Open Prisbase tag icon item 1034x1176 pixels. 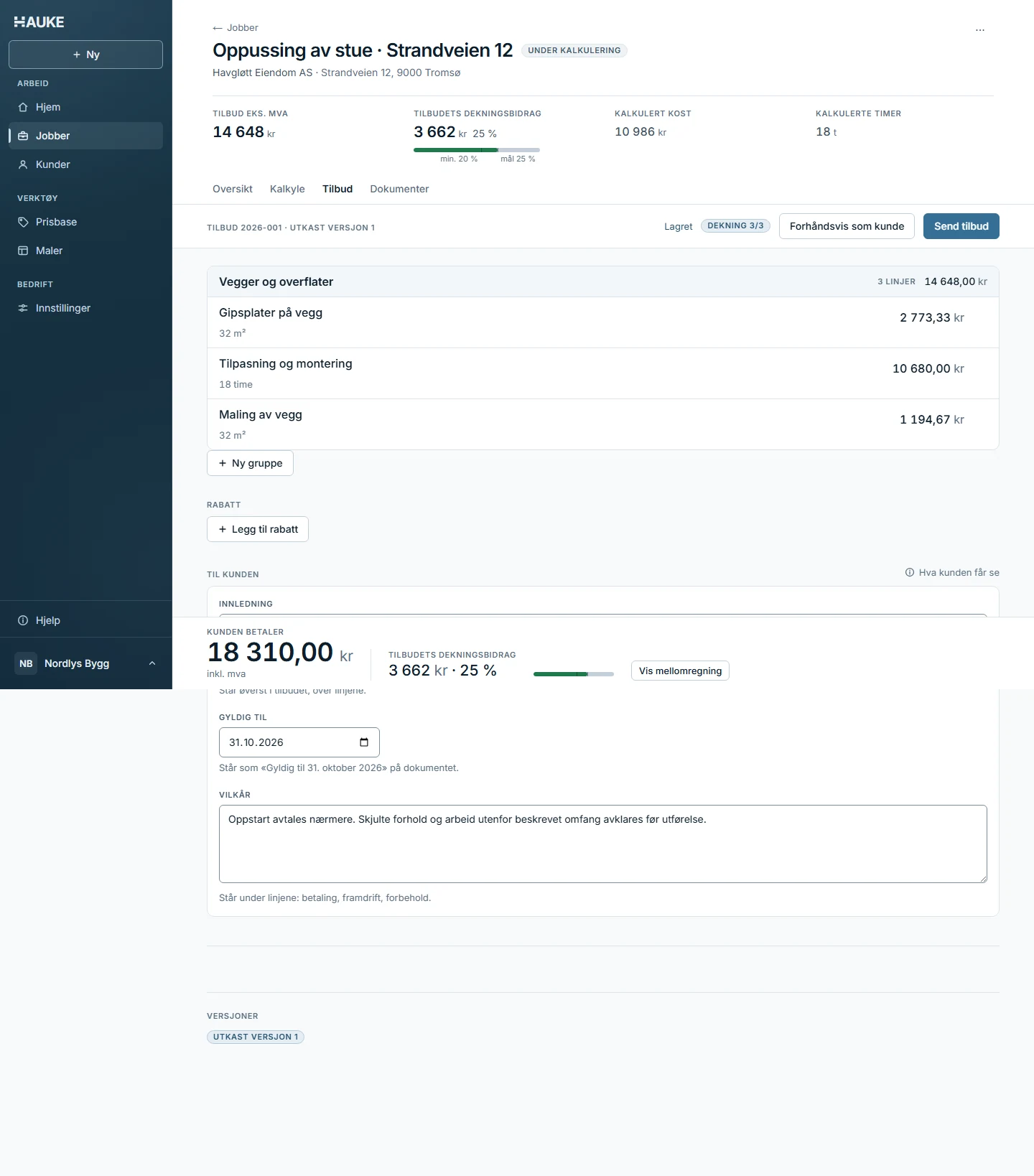click(85, 222)
